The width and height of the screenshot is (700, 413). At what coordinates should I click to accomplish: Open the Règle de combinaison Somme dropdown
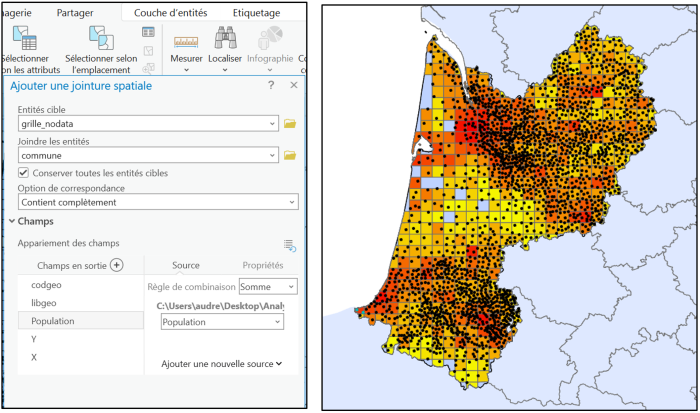[263, 287]
